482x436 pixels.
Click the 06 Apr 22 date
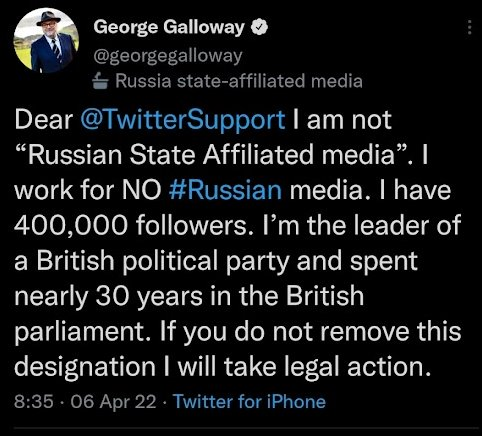coord(113,401)
